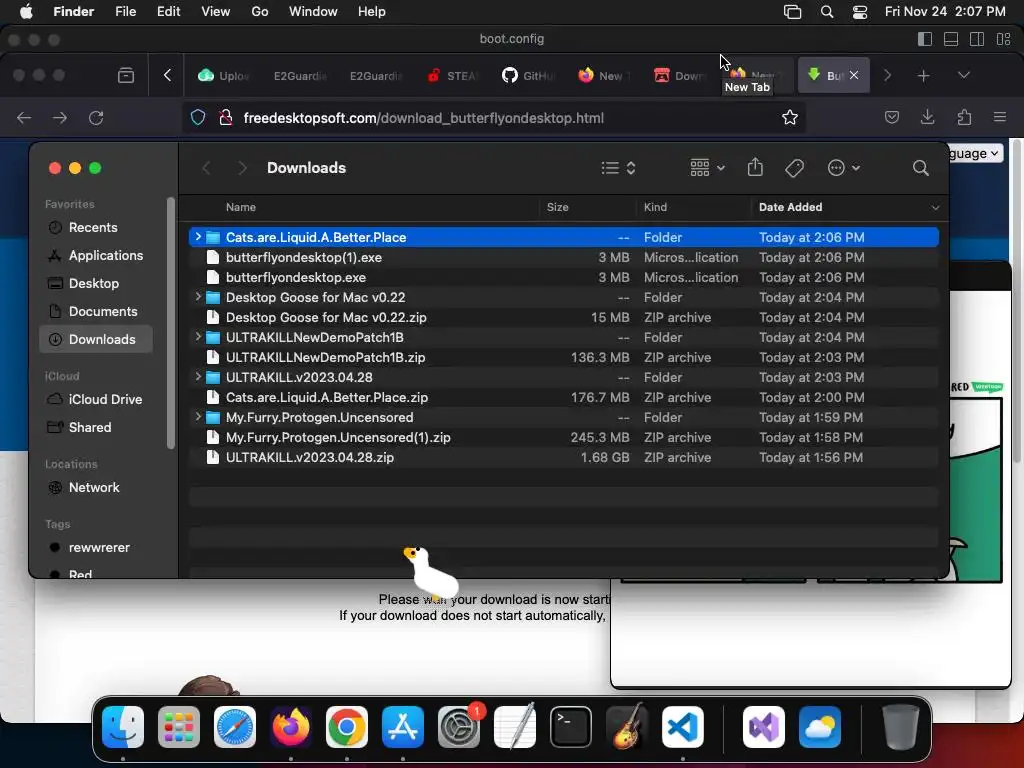The height and width of the screenshot is (768, 1024).
Task: Bookmark this page with star icon
Action: [x=790, y=118]
